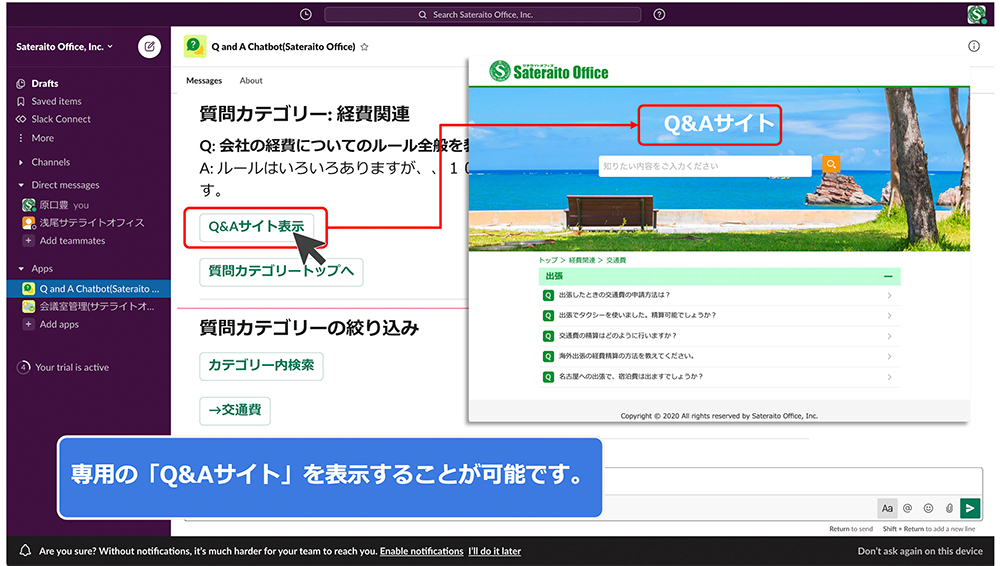Click Add teammates plus icon
Image resolution: width=1000 pixels, height=566 pixels.
pos(28,241)
